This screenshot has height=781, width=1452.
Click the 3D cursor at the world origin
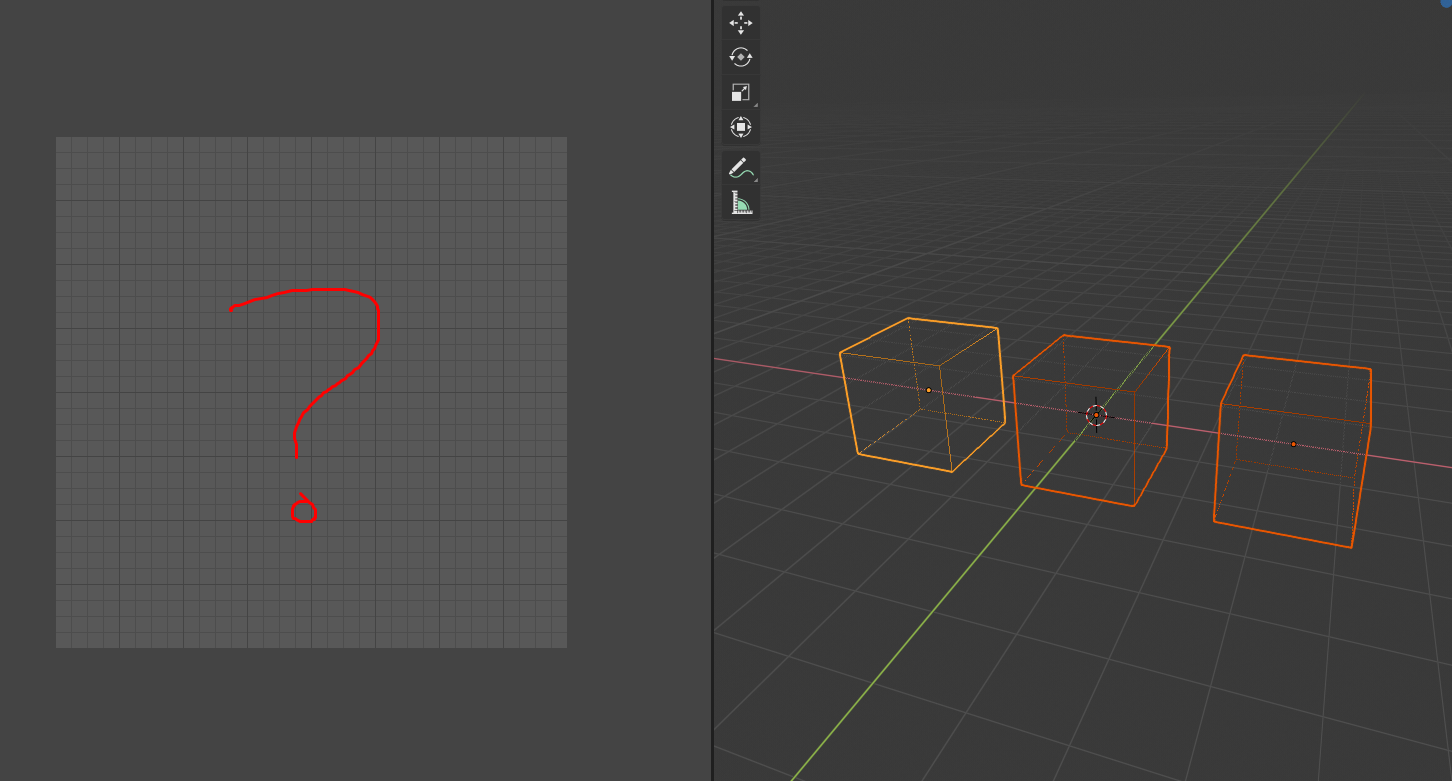tap(1096, 415)
